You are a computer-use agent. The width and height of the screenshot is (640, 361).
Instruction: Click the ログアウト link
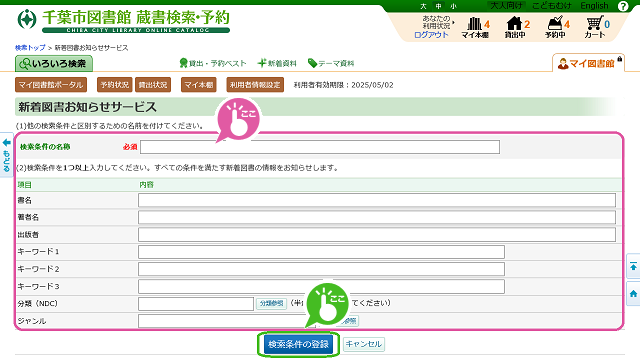coord(431,35)
